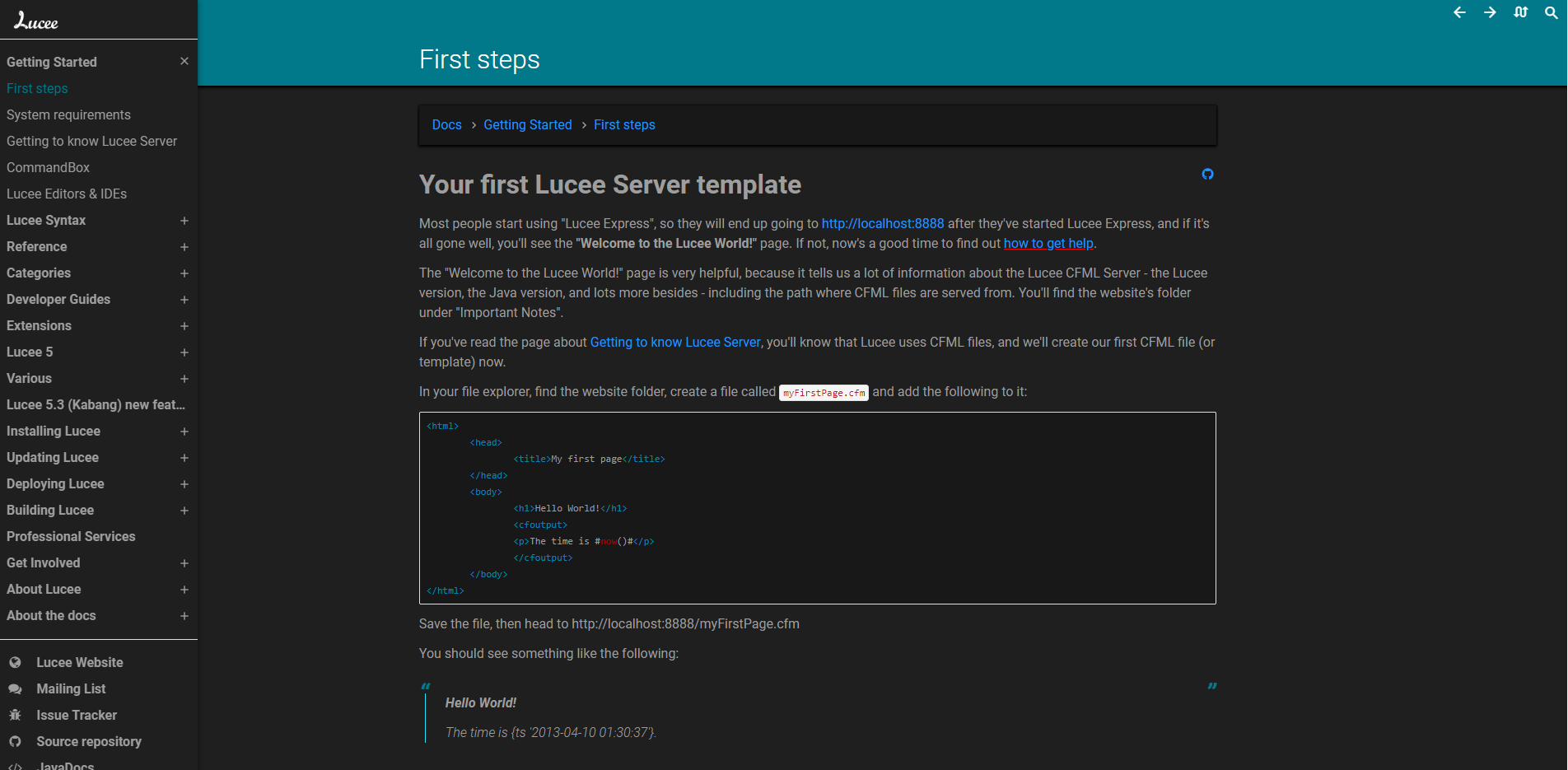Click Getting Started breadcrumb link
Viewport: 1568px width, 770px height.
tap(527, 124)
